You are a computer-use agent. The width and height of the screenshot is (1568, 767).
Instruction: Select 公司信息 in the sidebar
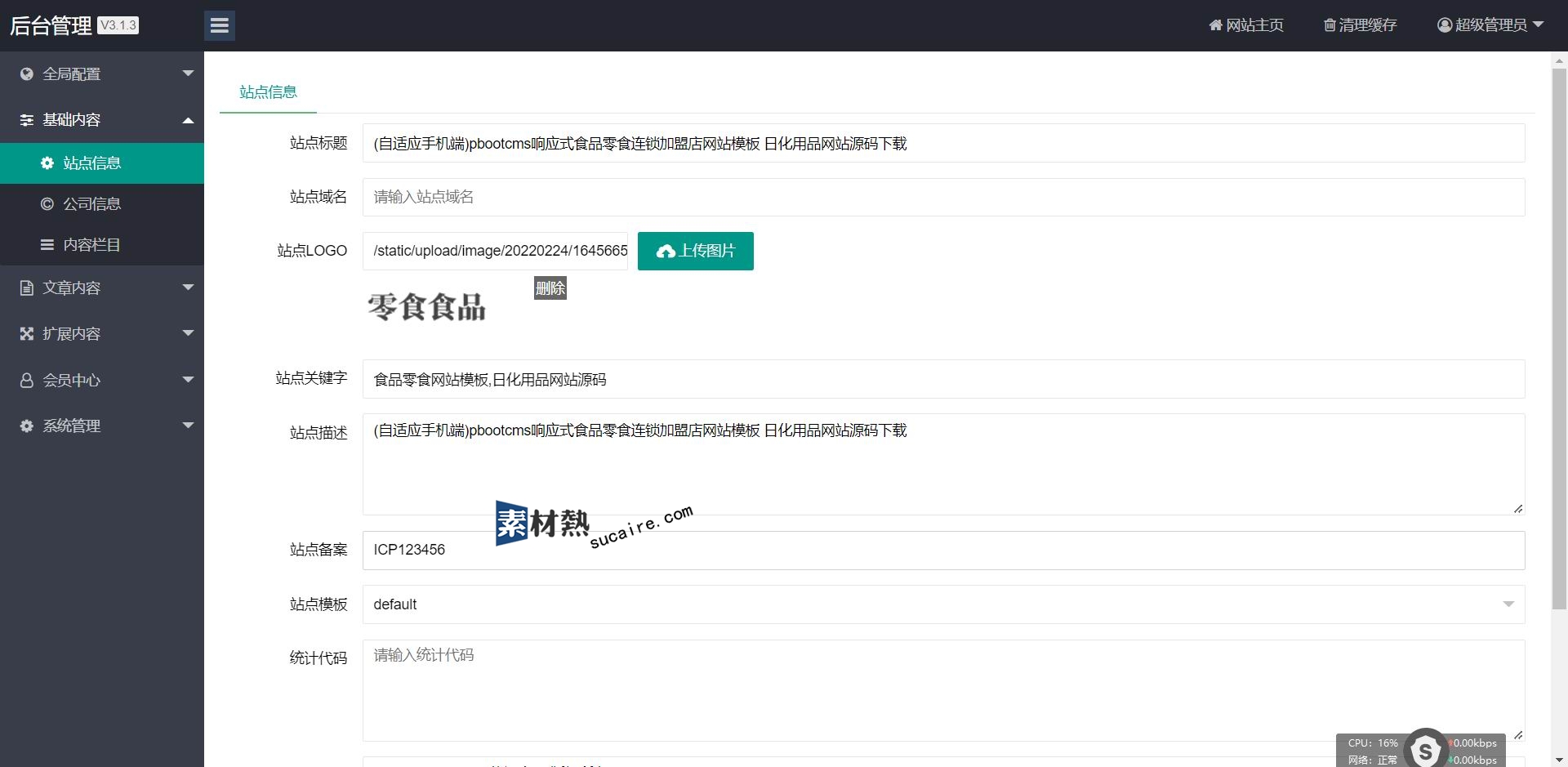point(102,204)
